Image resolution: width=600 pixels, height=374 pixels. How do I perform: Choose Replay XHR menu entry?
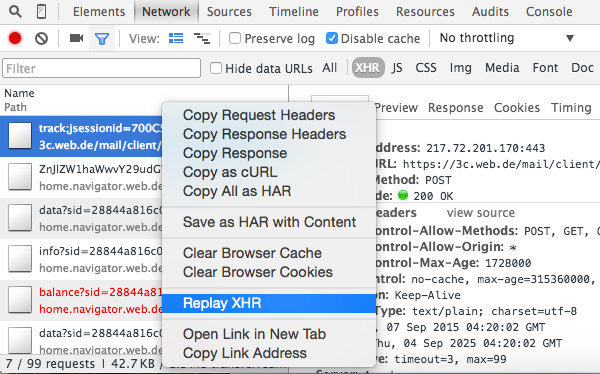pyautogui.click(x=269, y=303)
